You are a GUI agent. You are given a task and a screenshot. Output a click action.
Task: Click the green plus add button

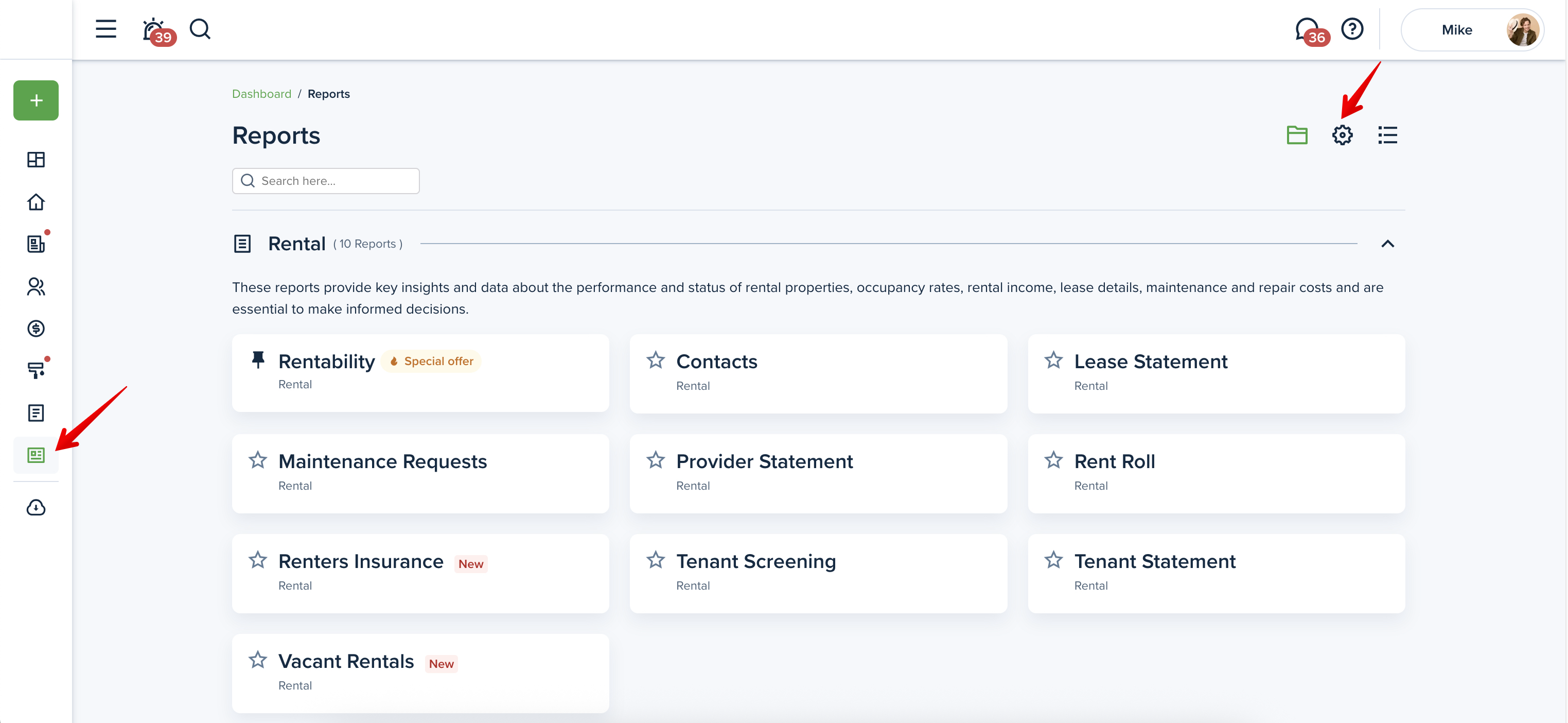pos(36,100)
